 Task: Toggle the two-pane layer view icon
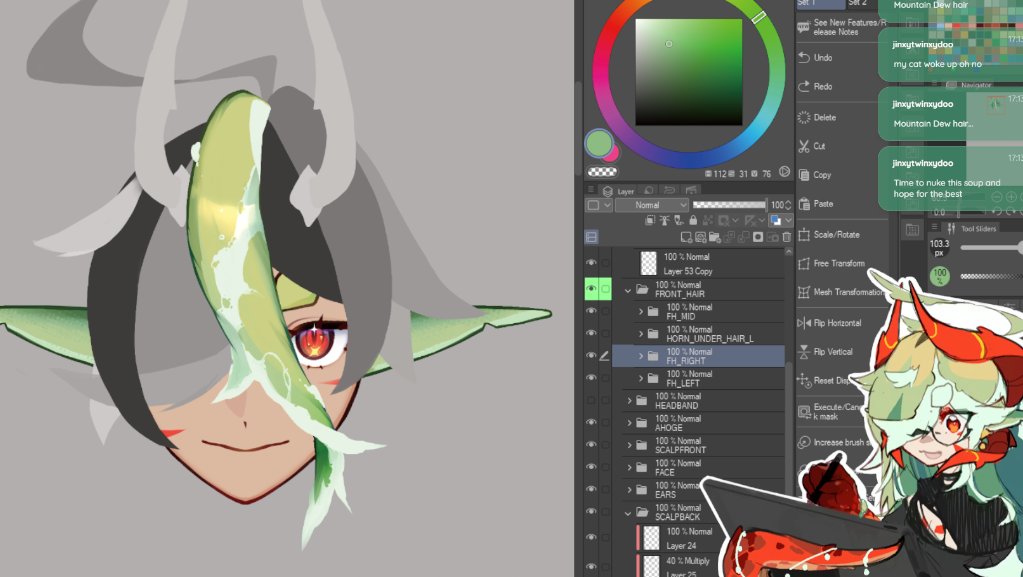(591, 237)
